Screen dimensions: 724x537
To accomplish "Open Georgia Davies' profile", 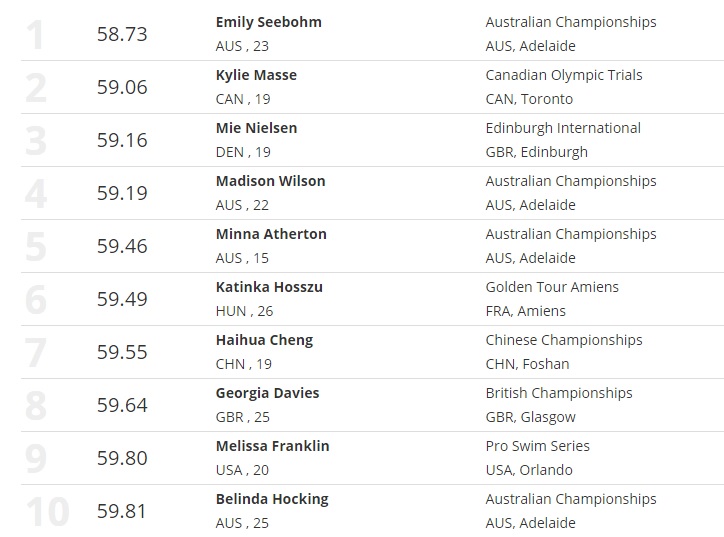I will click(267, 393).
